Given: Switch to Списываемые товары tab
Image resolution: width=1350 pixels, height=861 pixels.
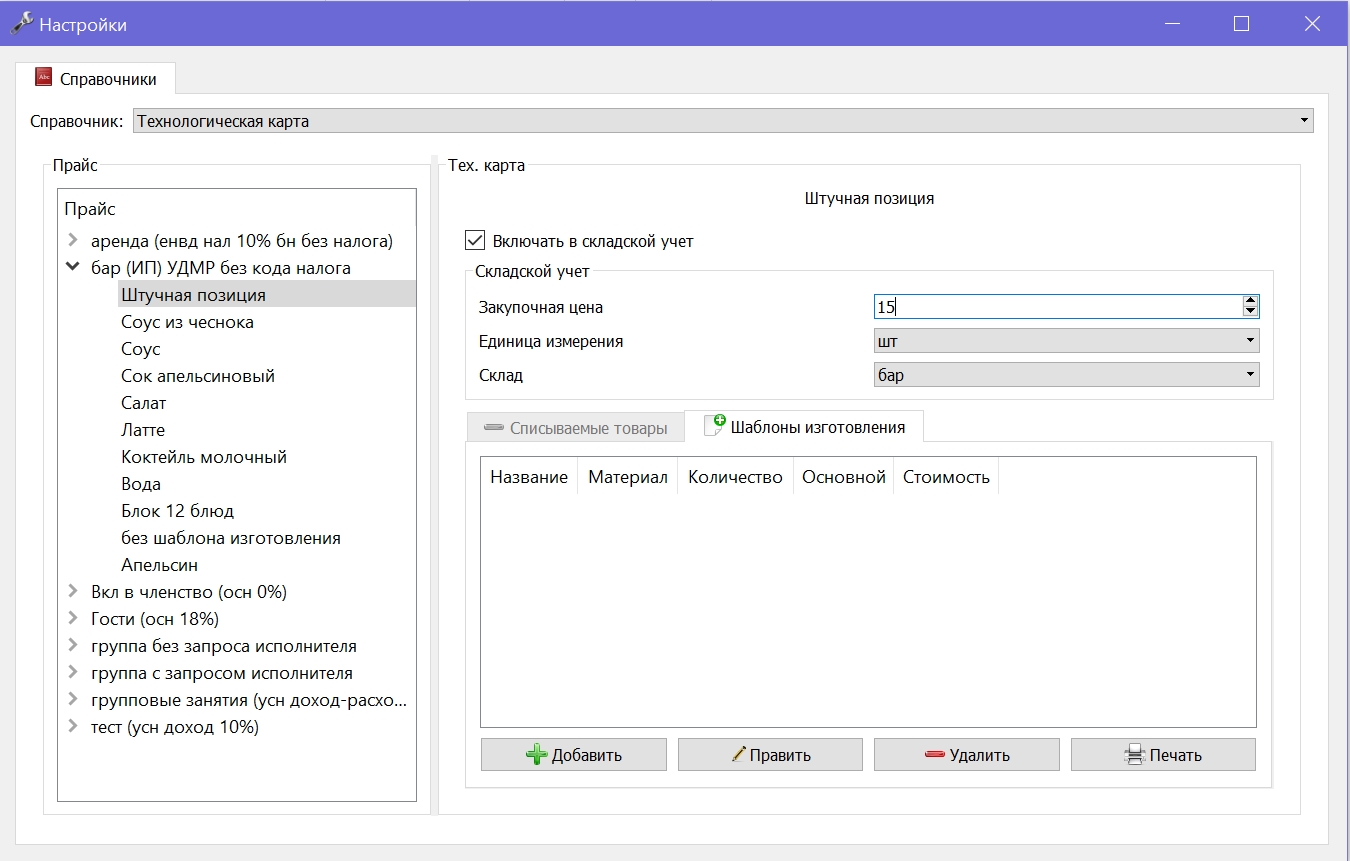Looking at the screenshot, I should [x=575, y=428].
